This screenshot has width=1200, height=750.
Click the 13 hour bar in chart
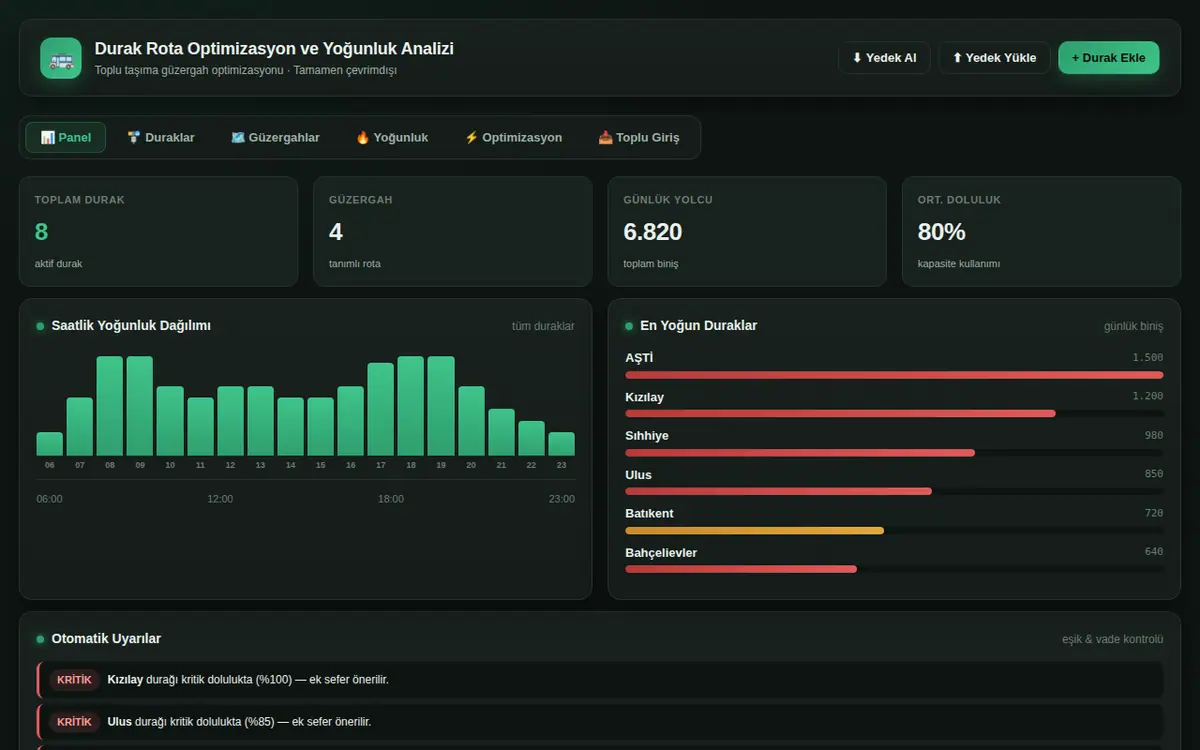tap(260, 421)
